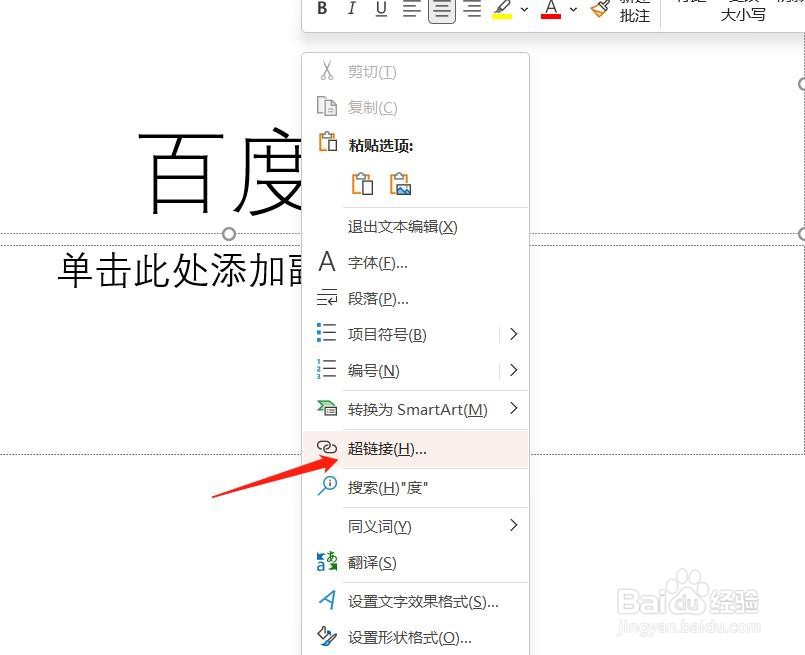
Task: Click clipboard icon beside 粘贴选项
Action: (x=328, y=142)
